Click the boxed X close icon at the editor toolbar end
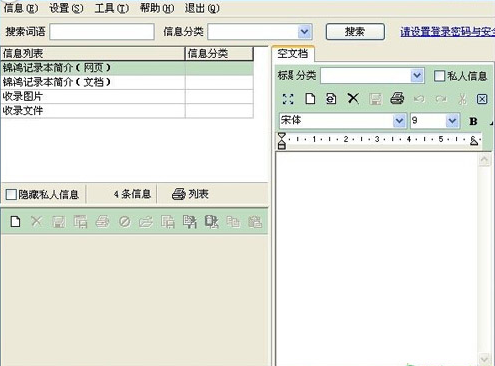495x366 pixels. pos(482,99)
